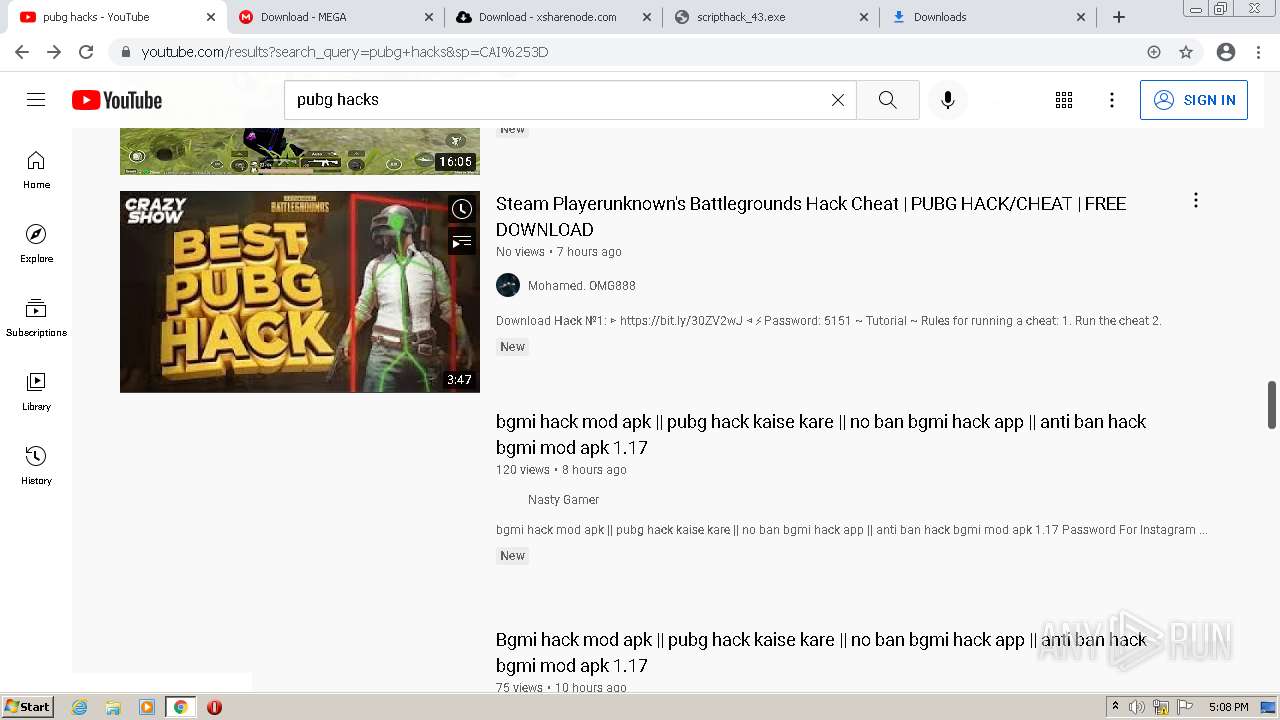Open Bgmi hack mod apk video with 75 views
This screenshot has width=1280, height=720.
(x=821, y=652)
